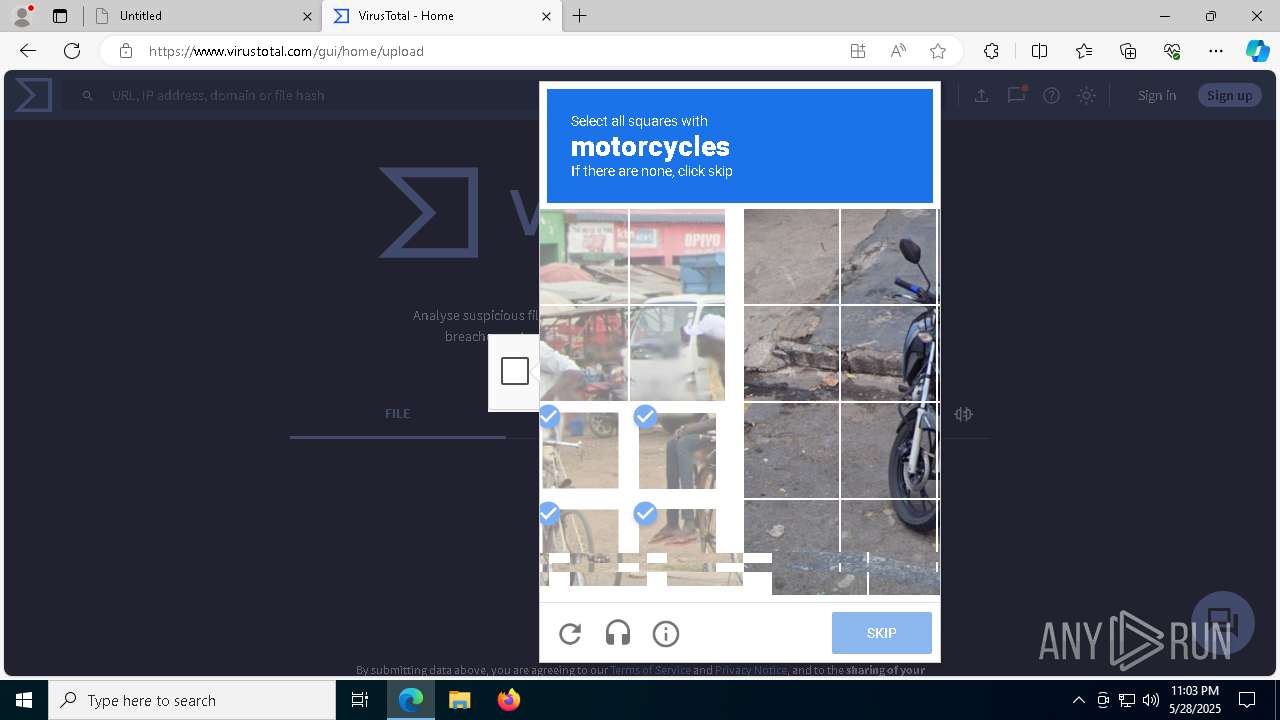Select the tile with the motorcycle handlebar mirror
Image resolution: width=1280 pixels, height=720 pixels.
coord(889,256)
